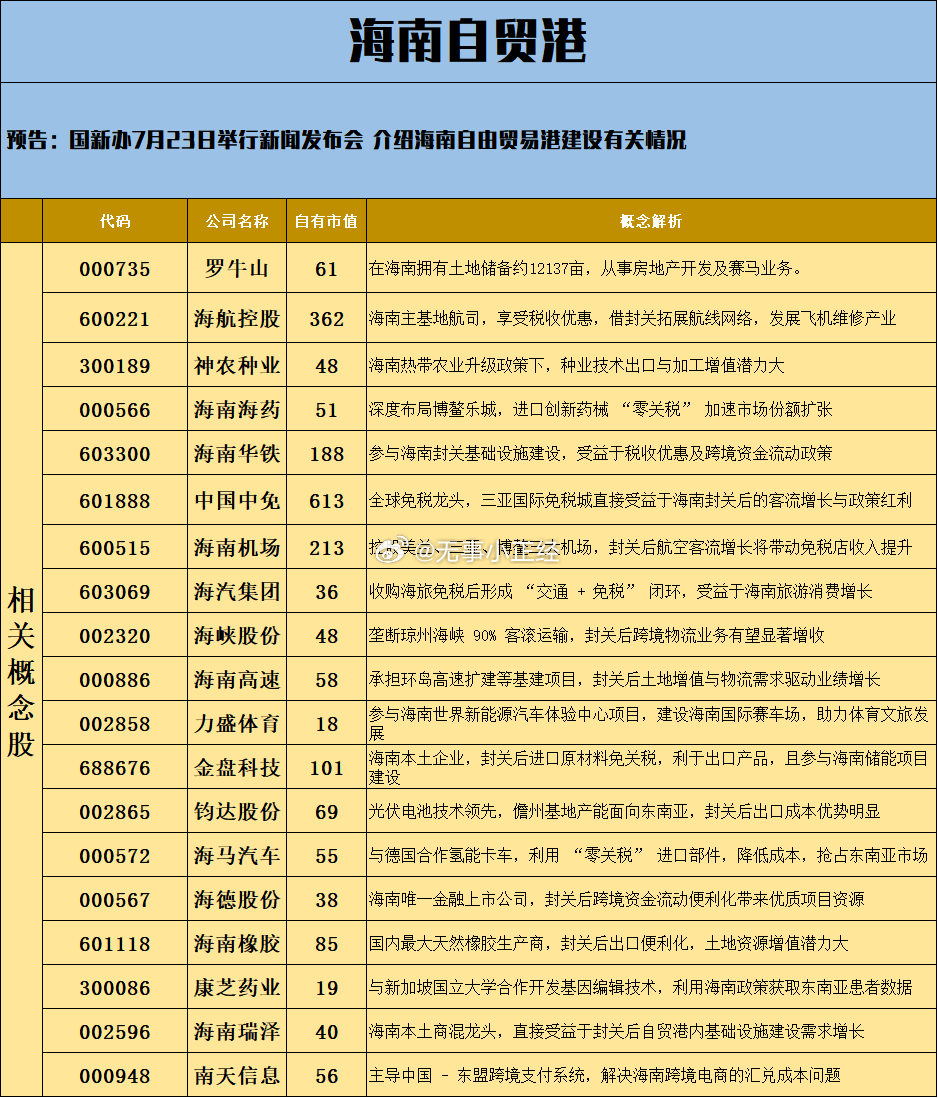Click company name 南天信息

[237, 1077]
